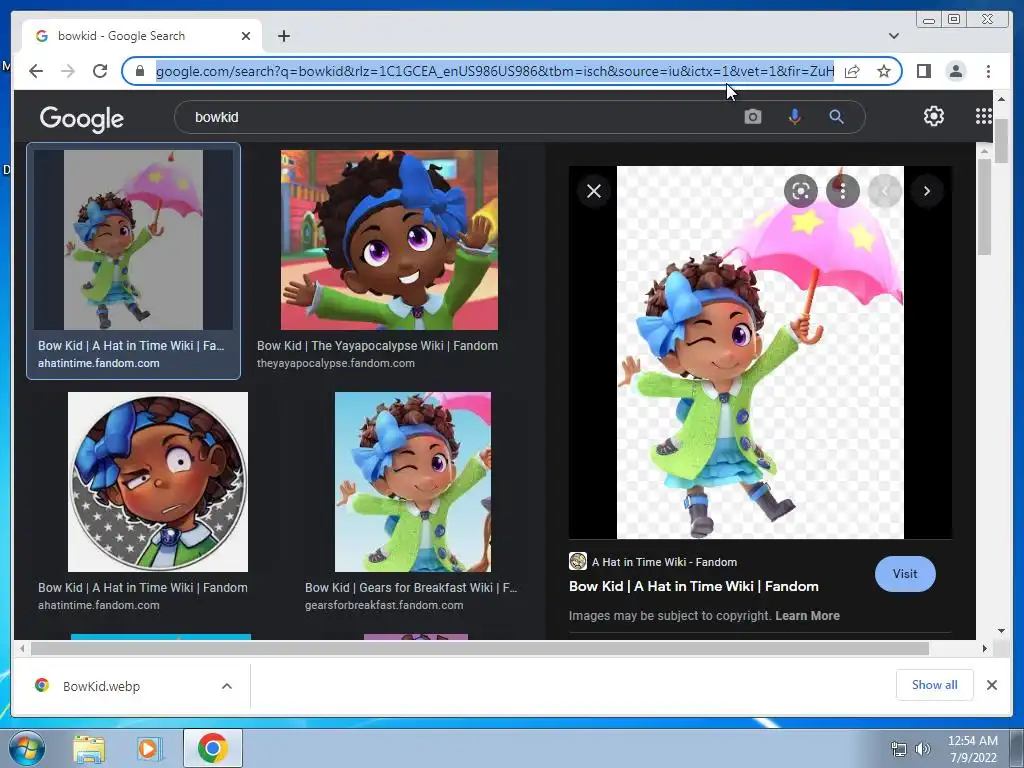Click the Visit button
This screenshot has height=768, width=1024.
(904, 573)
